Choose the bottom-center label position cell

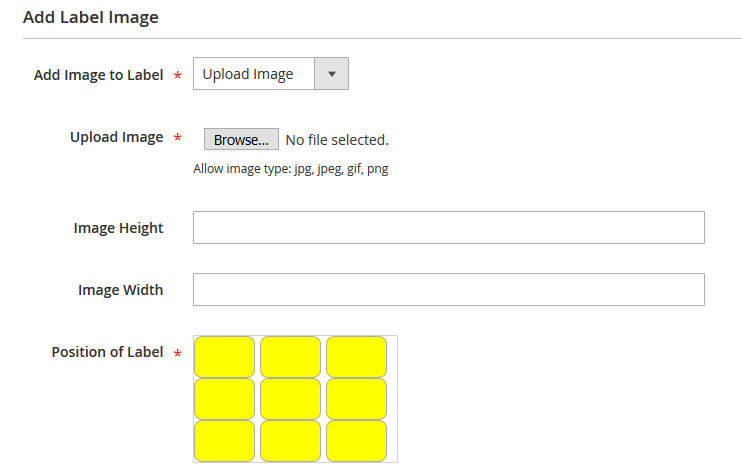290,441
